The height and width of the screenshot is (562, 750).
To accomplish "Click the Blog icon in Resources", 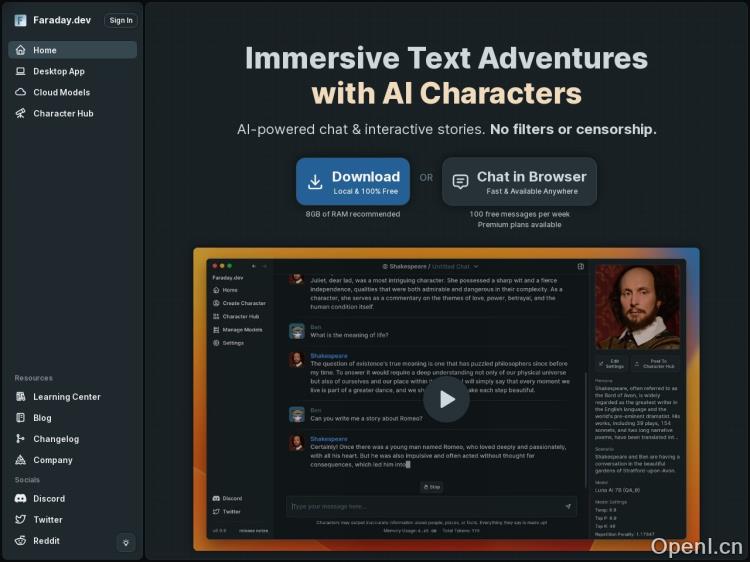I will click(x=21, y=418).
